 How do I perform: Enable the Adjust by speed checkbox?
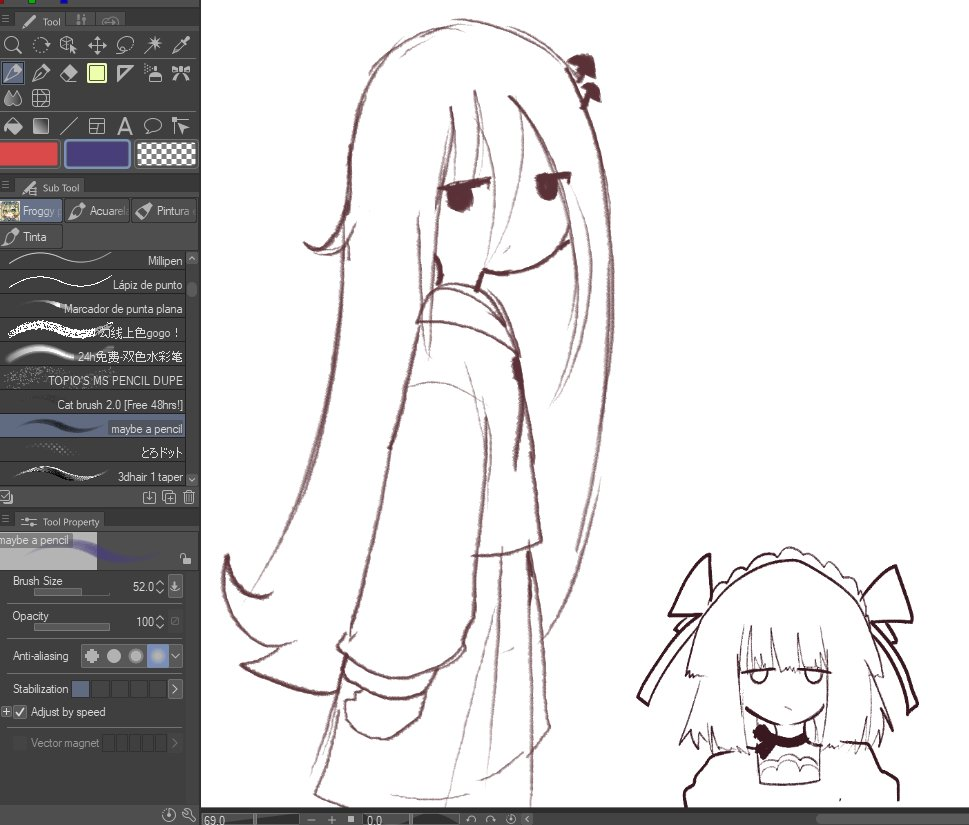click(x=22, y=711)
